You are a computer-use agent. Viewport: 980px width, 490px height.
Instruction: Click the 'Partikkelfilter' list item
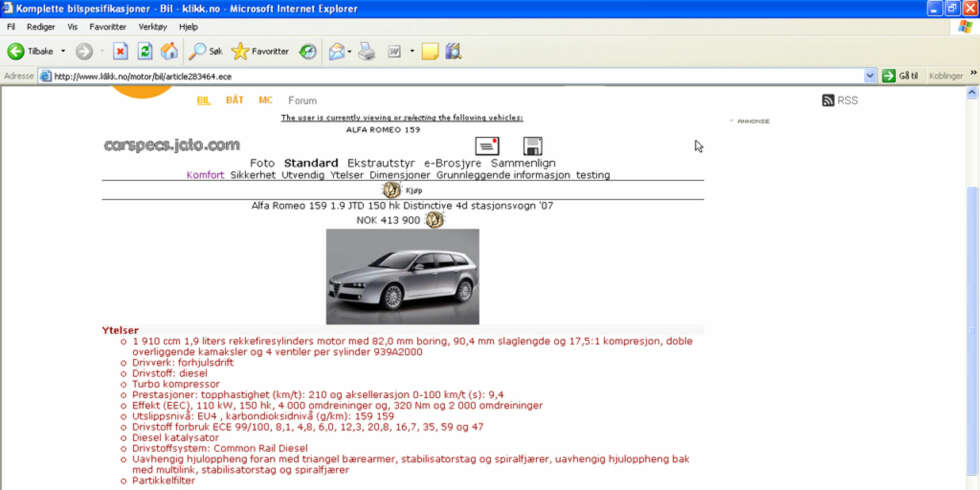tap(164, 481)
